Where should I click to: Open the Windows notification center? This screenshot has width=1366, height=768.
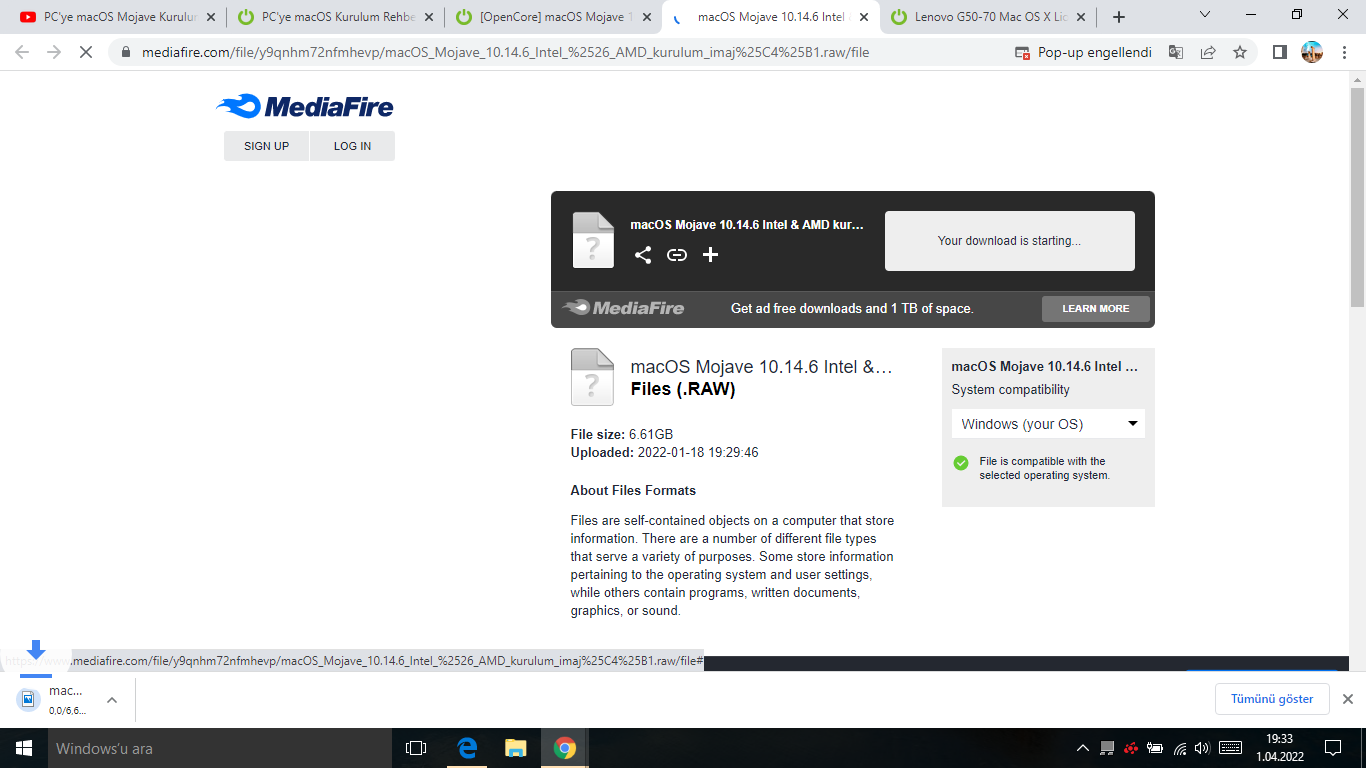tap(1333, 748)
